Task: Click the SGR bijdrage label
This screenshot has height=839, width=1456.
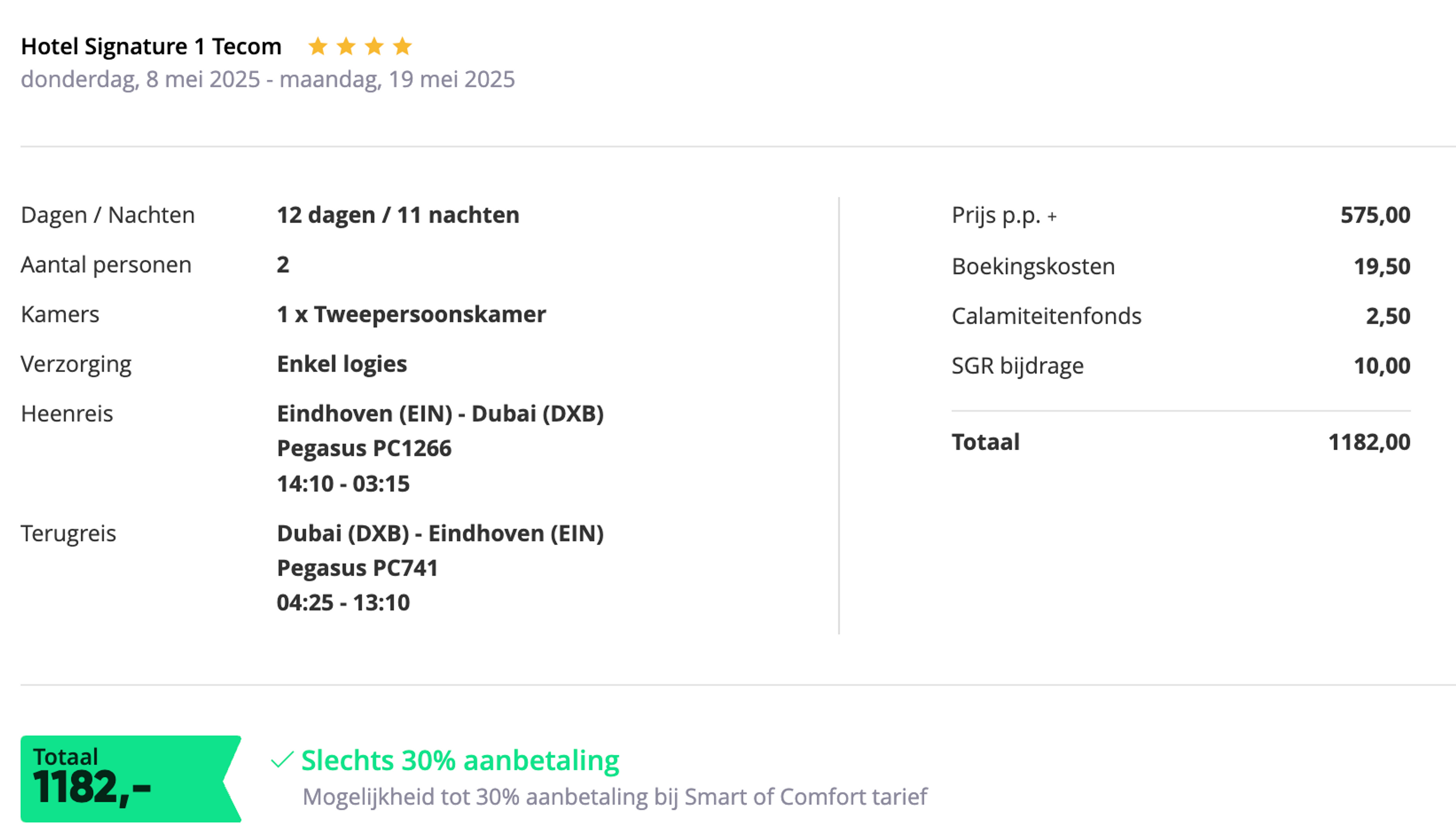Action: coord(1017,366)
